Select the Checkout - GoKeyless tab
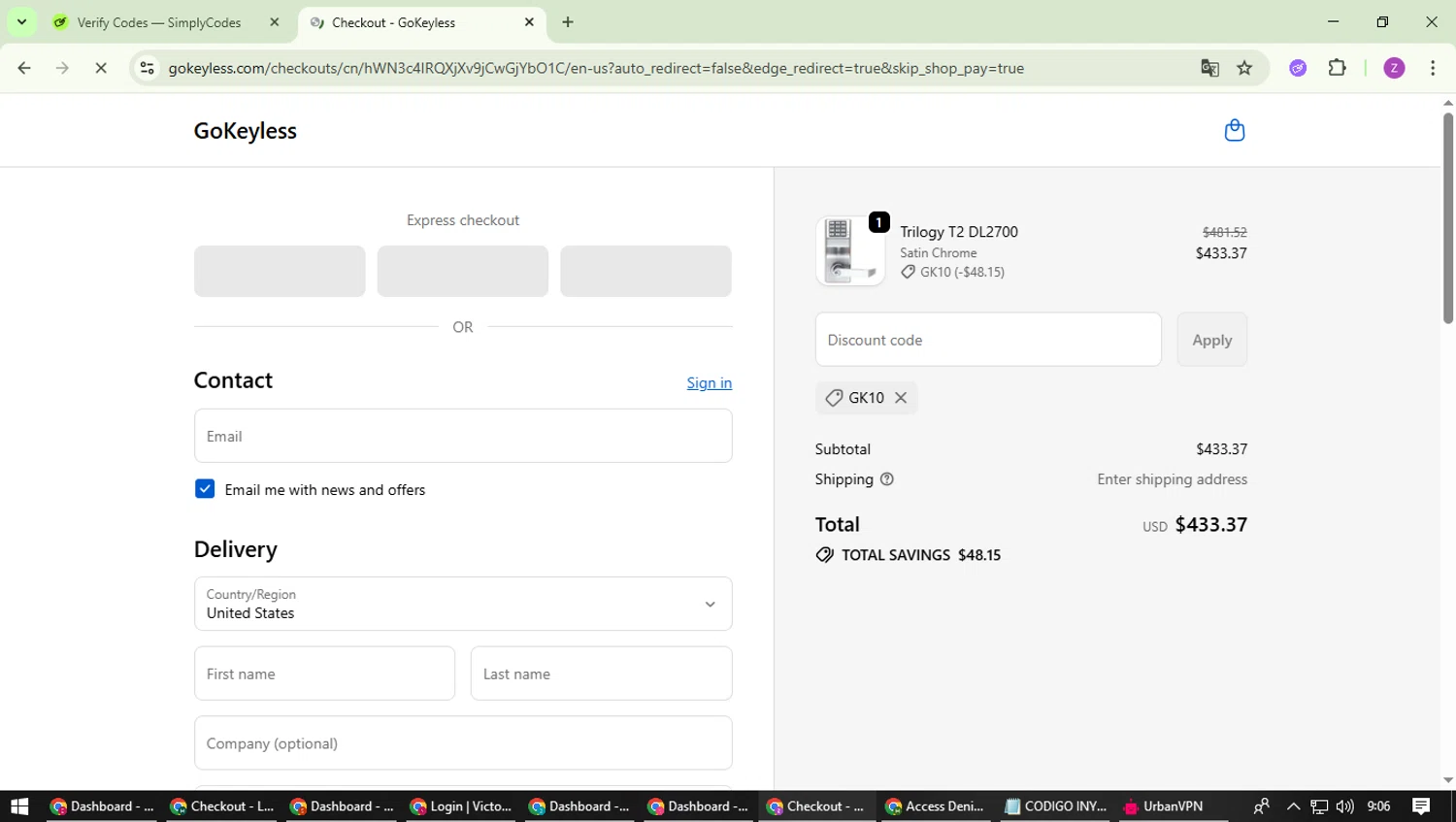Image resolution: width=1456 pixels, height=822 pixels. (422, 22)
